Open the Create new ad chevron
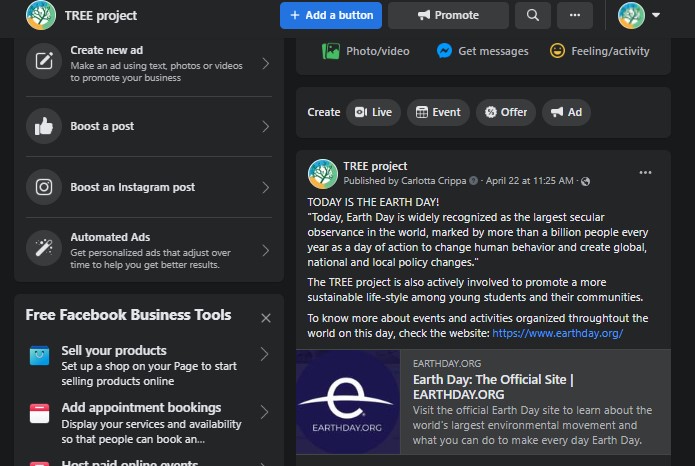 point(266,63)
